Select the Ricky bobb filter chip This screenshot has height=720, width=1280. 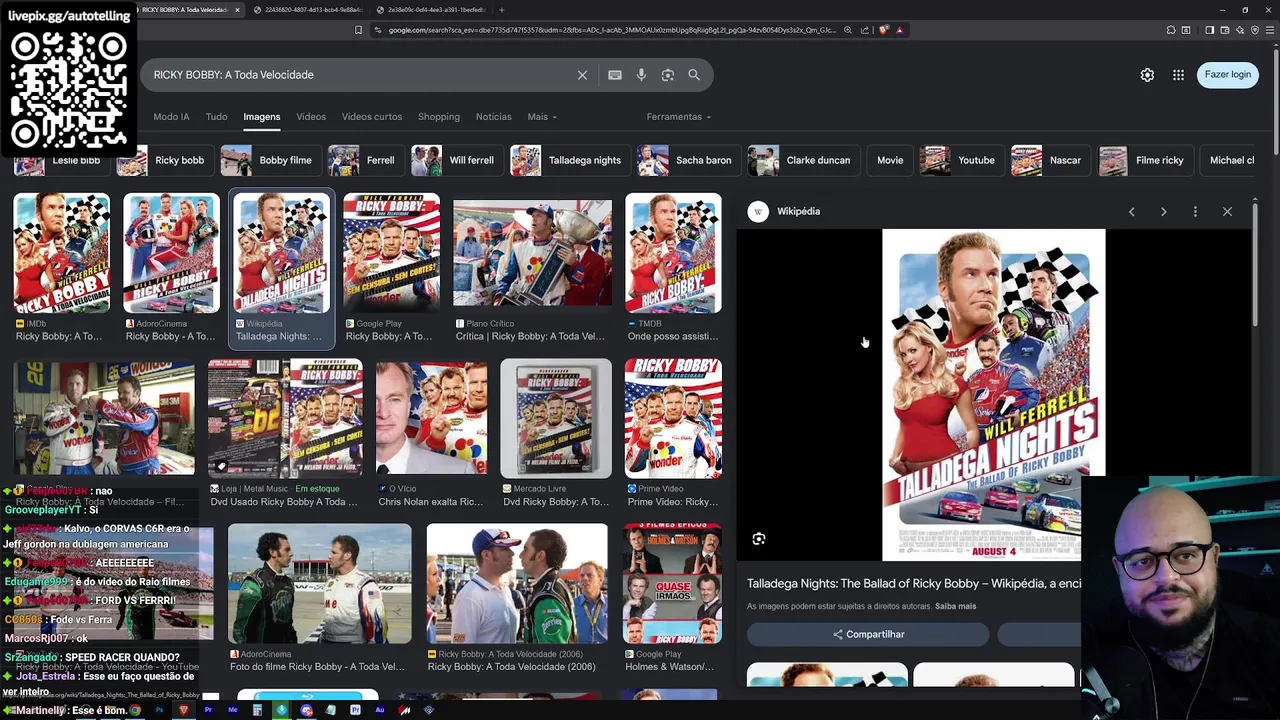tap(165, 160)
